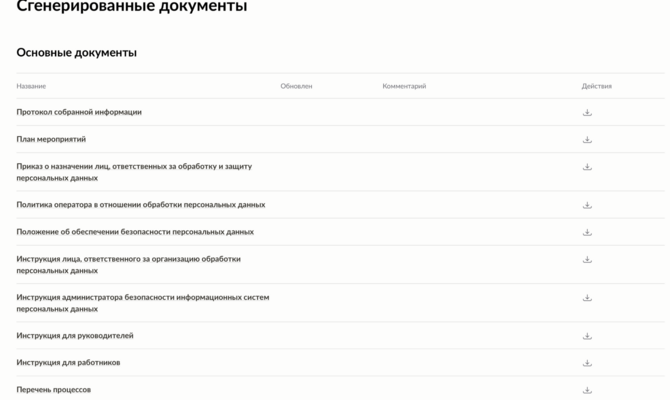Screen dimensions: 670x400
Task: Select row text План мероприятий
Action: [x=51, y=139]
